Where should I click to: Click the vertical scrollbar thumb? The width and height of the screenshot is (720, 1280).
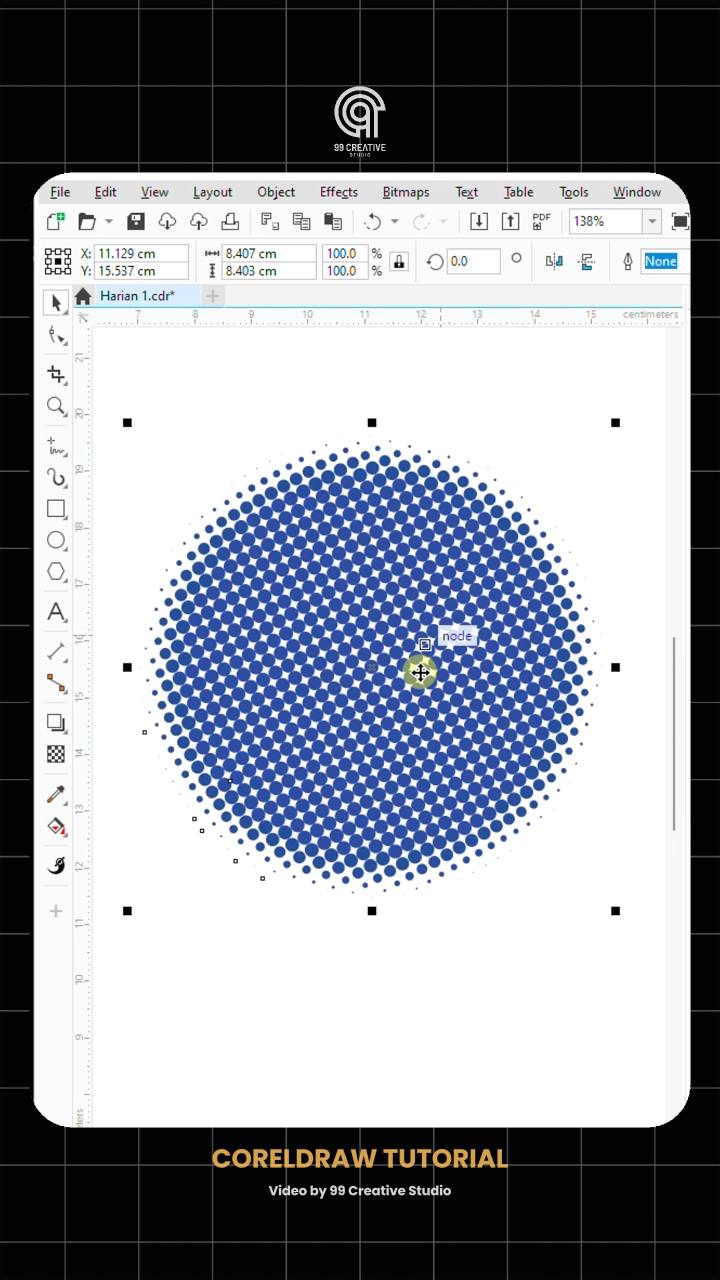coord(676,733)
